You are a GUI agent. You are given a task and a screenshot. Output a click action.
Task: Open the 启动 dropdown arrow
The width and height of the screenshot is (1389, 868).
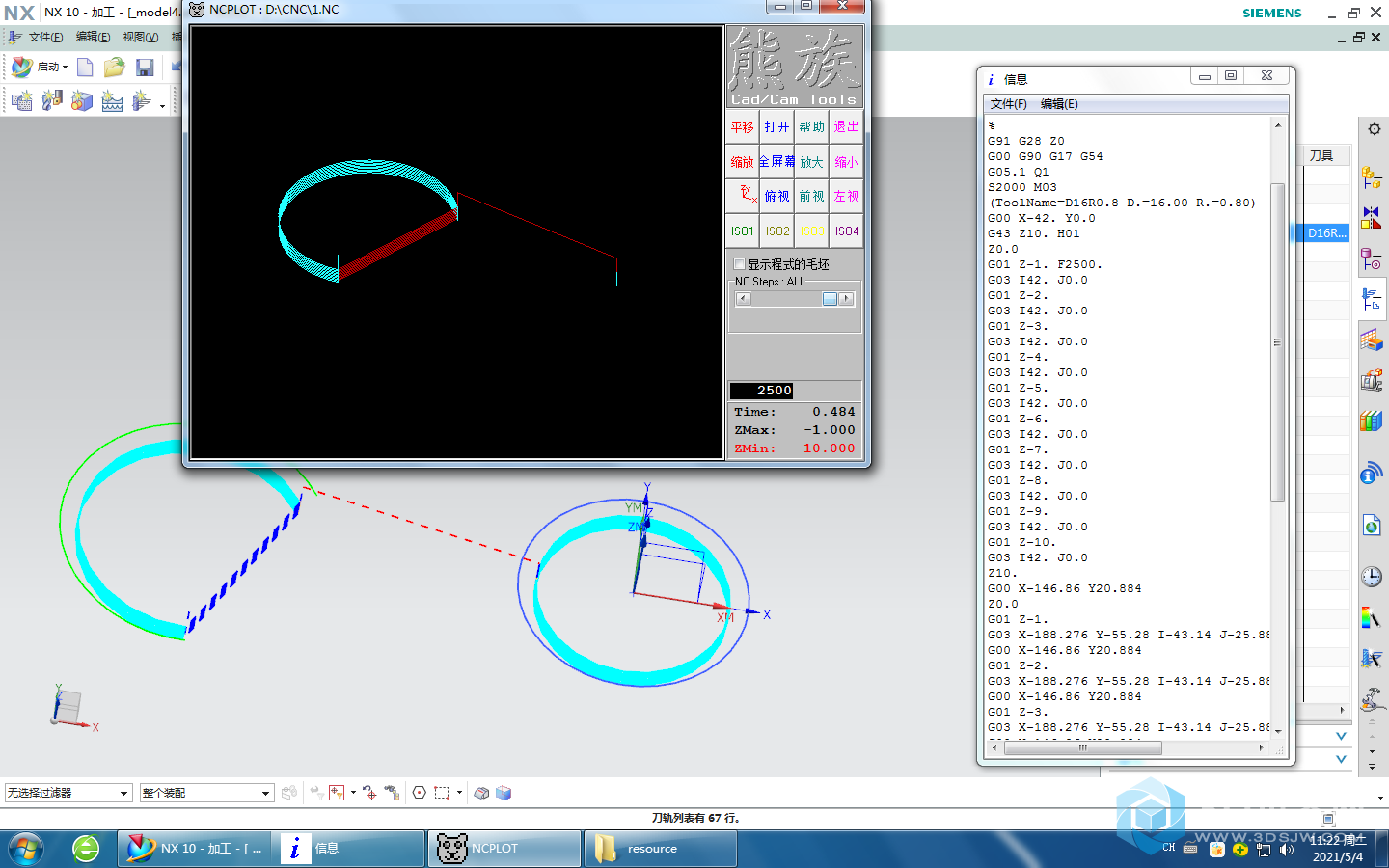pos(65,68)
